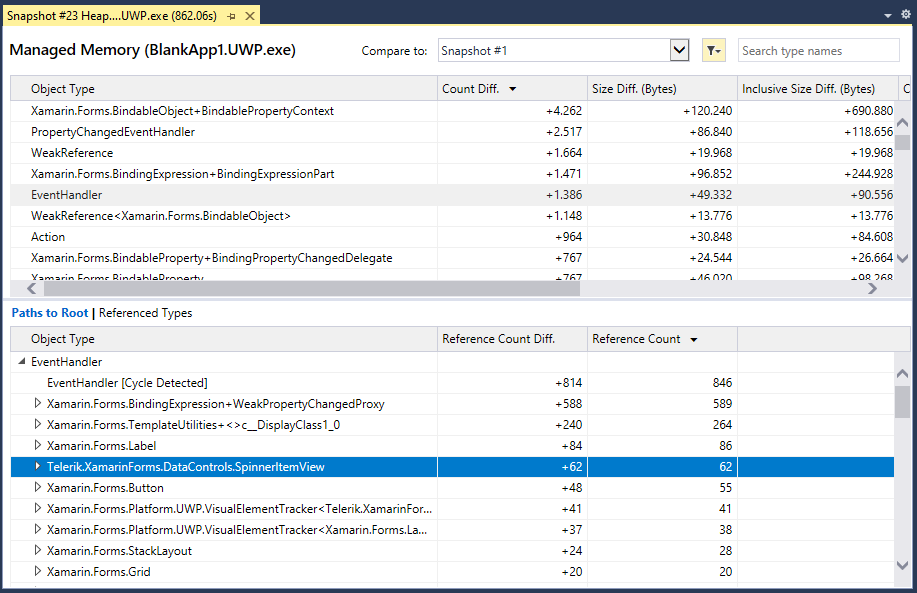Select the Xamarin.Forms.Grid tree row
Image resolution: width=917 pixels, height=593 pixels.
click(x=452, y=573)
